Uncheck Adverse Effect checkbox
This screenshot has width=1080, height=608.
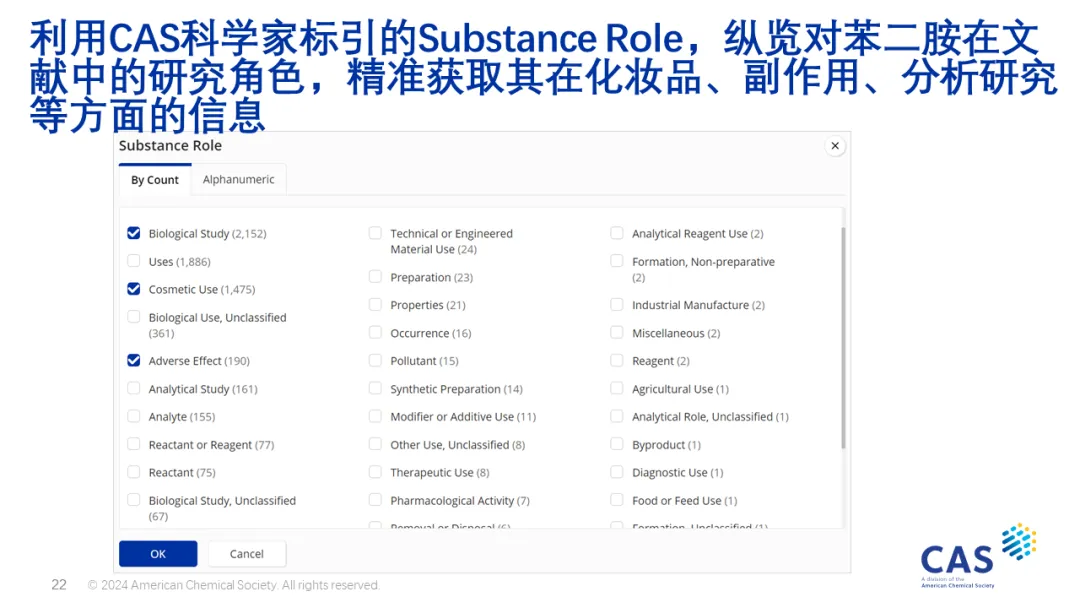coord(134,361)
